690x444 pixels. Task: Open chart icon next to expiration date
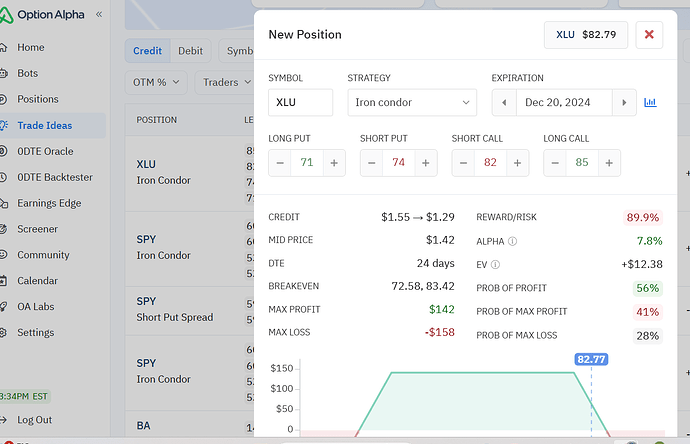[x=650, y=102]
